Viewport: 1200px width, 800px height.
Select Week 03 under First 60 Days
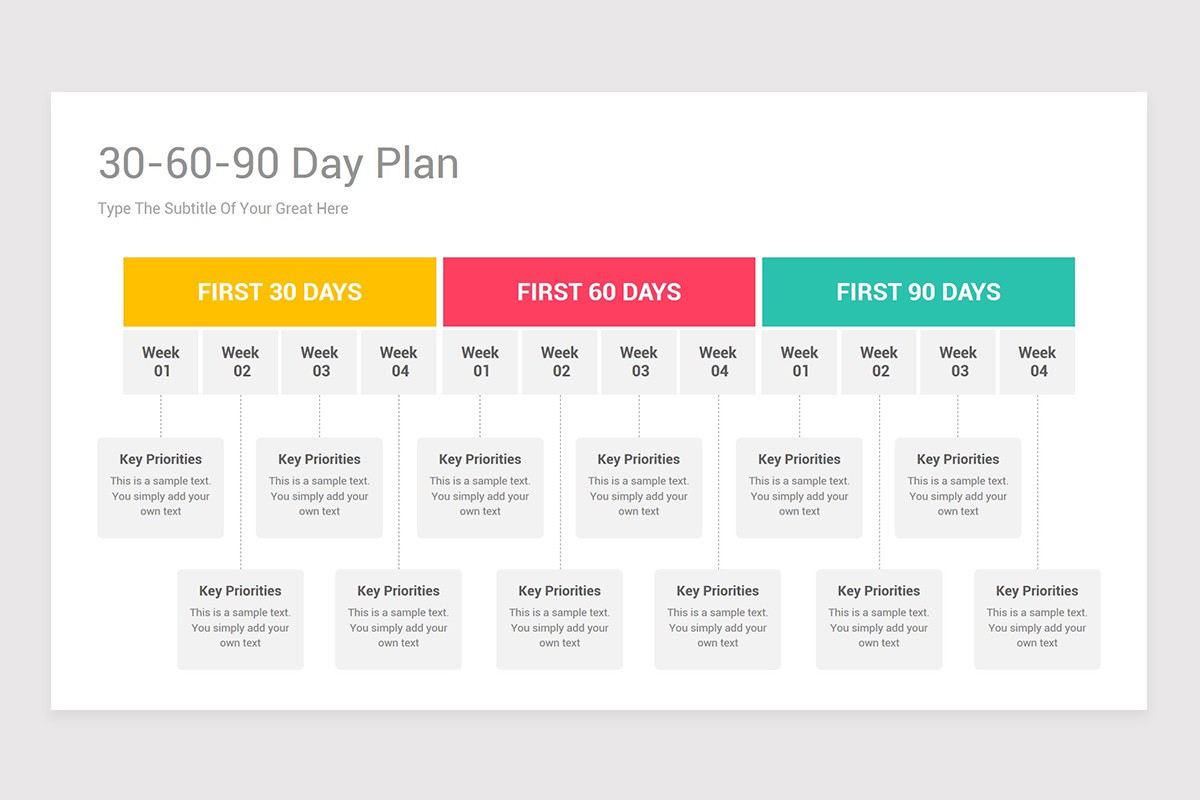coord(639,362)
